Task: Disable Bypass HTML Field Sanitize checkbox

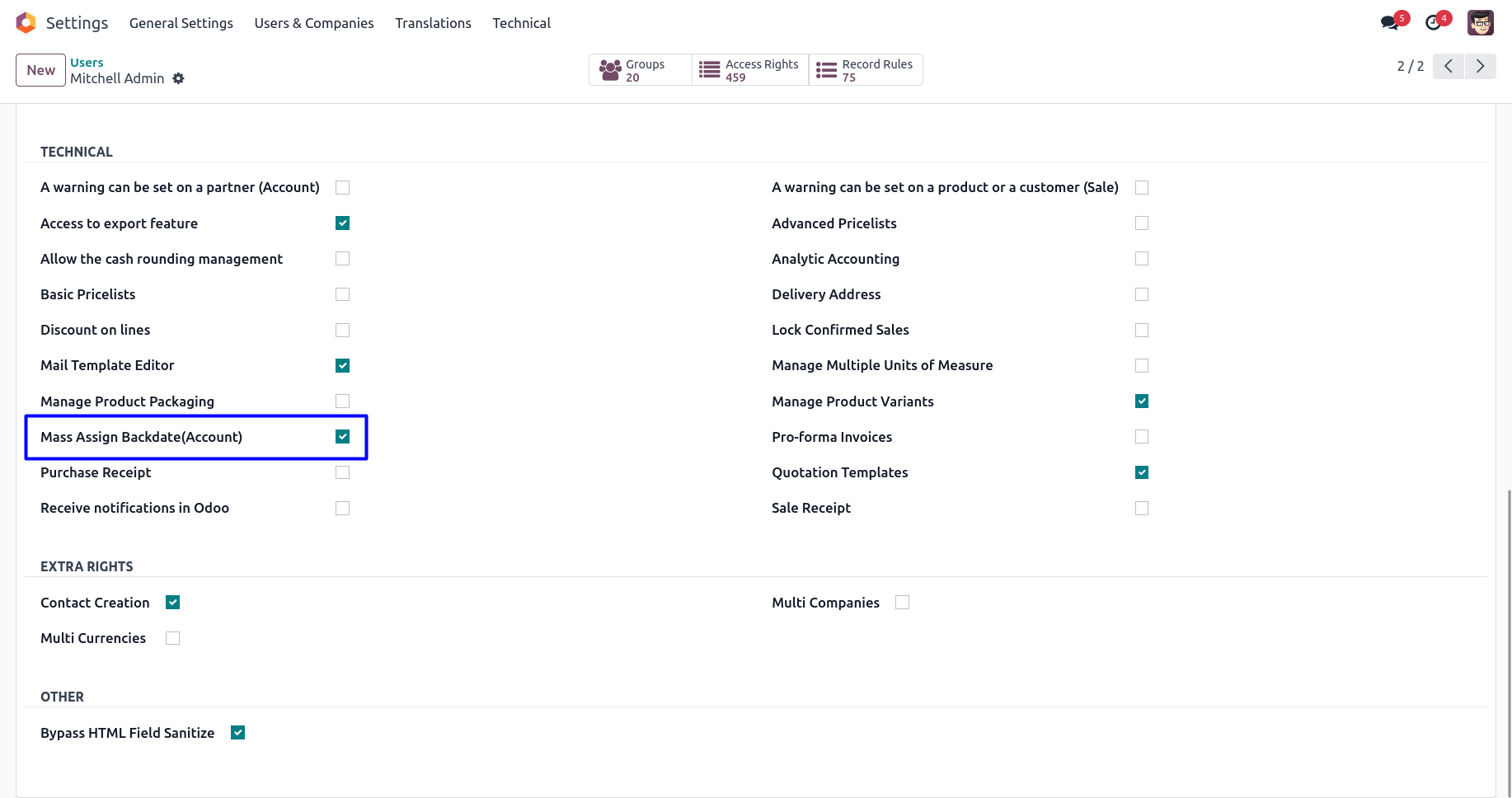Action: [238, 733]
